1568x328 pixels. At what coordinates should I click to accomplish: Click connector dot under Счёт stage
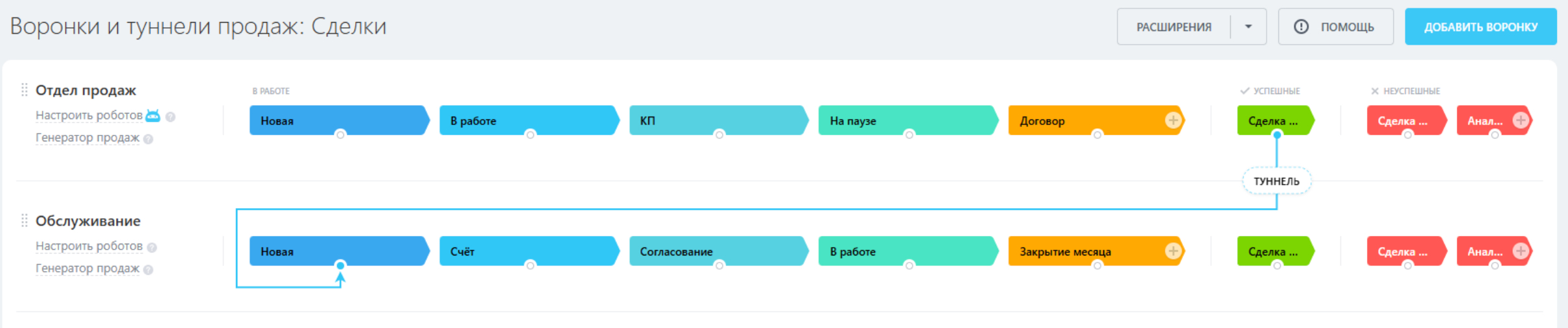click(x=530, y=265)
